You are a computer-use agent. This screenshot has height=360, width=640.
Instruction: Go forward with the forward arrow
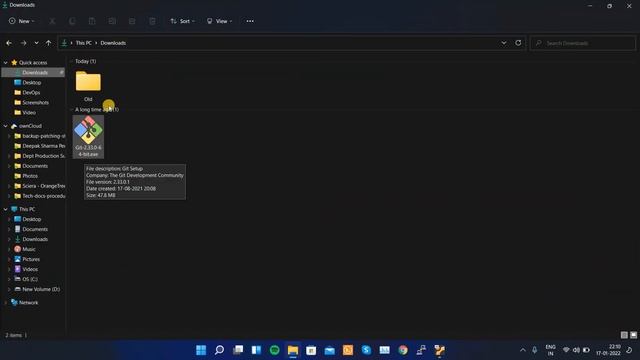(23, 43)
